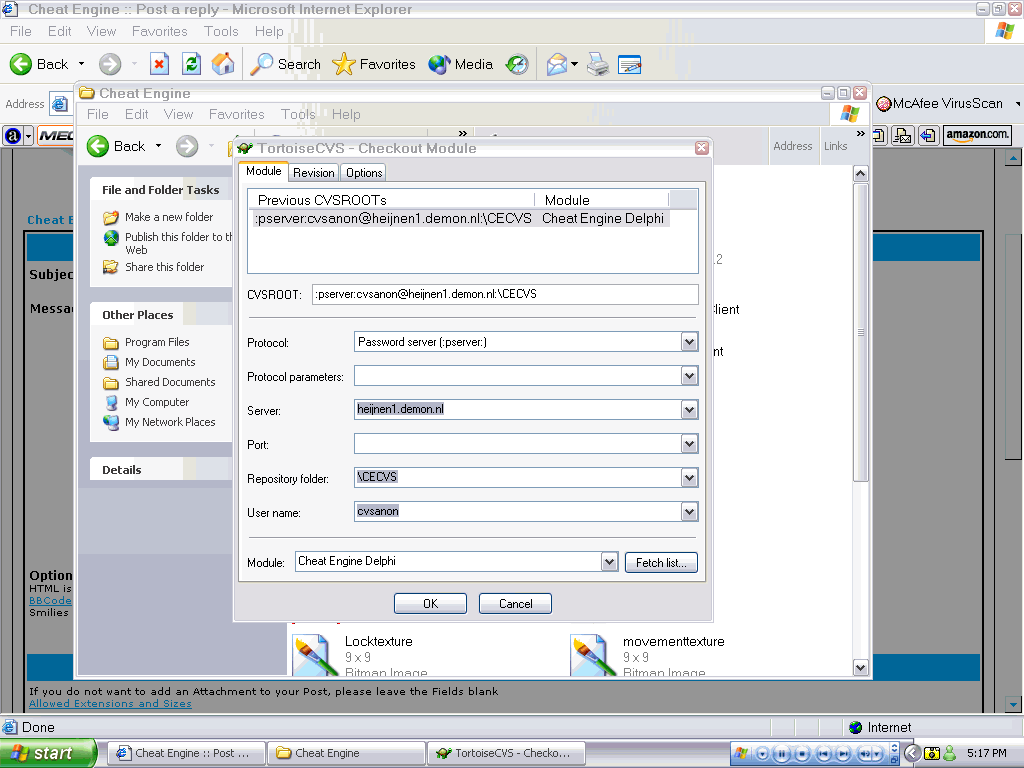This screenshot has width=1024, height=768.
Task: Click the CVSROOT text field
Action: 505,294
